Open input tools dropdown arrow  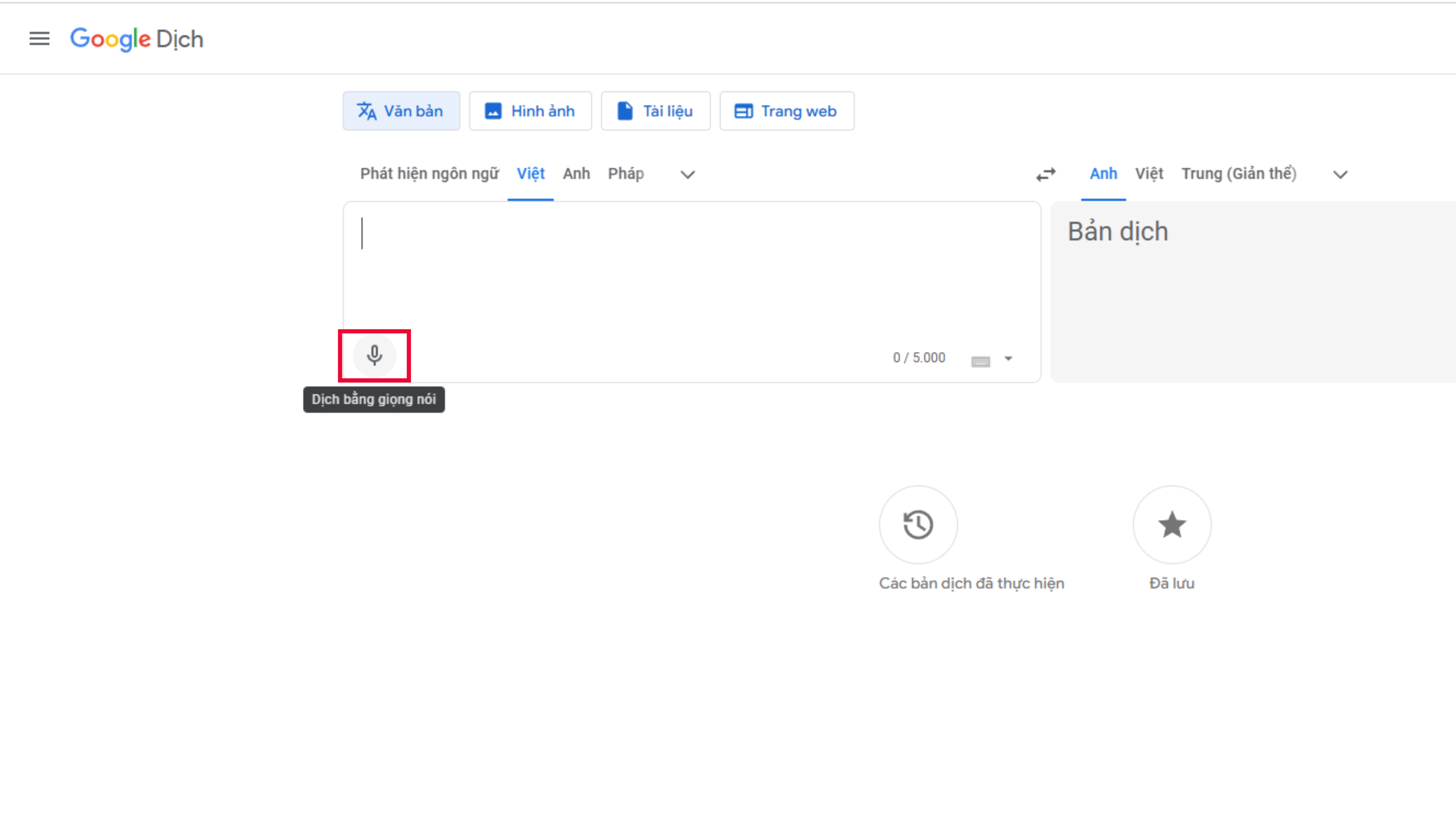[1008, 359]
